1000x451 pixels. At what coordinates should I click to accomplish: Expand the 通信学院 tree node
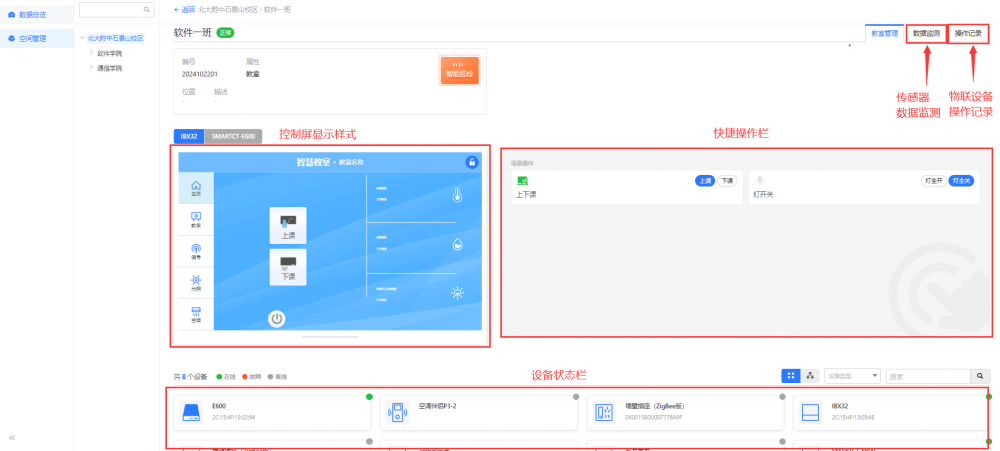92,68
